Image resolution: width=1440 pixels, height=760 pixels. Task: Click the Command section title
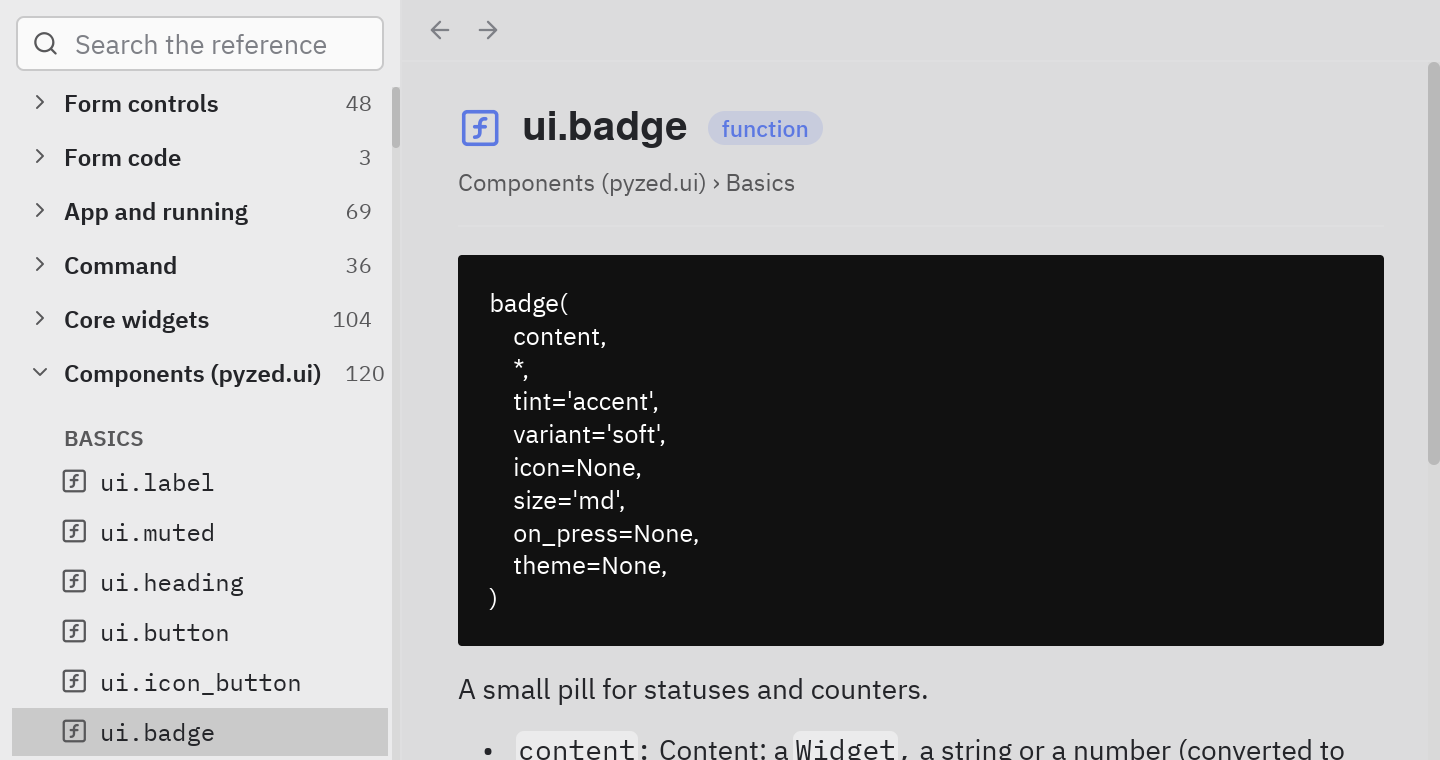[x=121, y=266]
